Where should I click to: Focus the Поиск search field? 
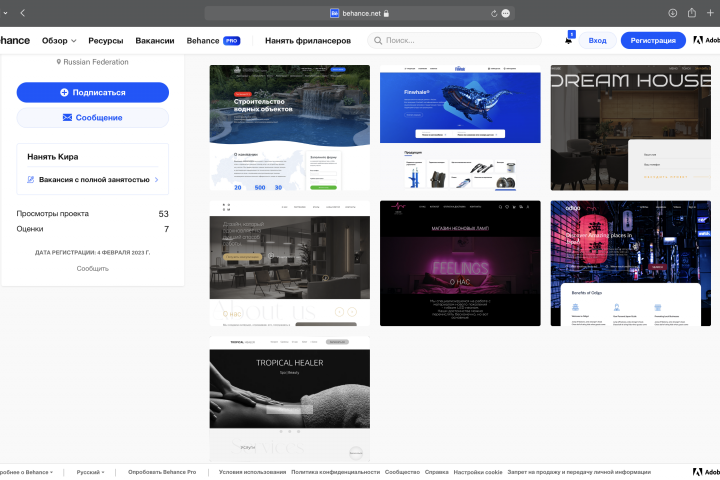[454, 40]
